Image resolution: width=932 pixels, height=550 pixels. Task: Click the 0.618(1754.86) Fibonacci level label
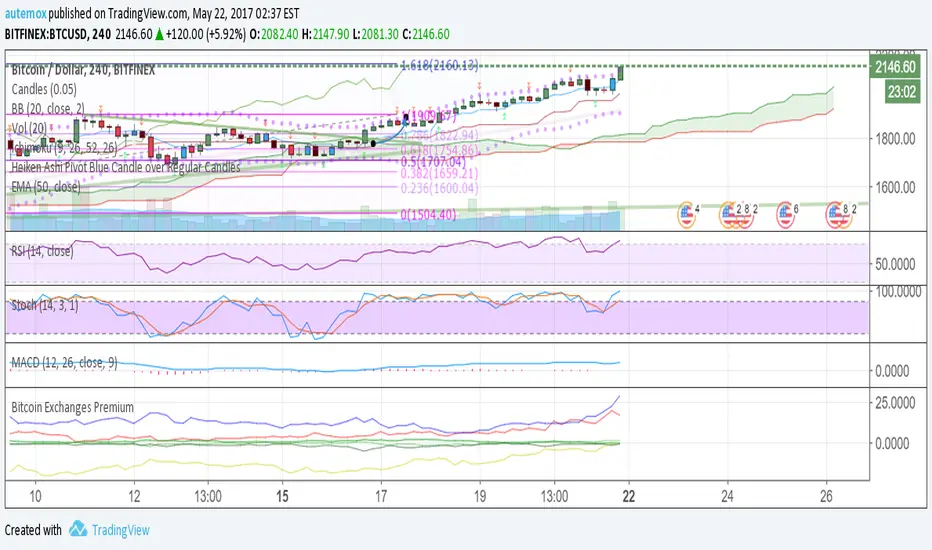point(439,150)
